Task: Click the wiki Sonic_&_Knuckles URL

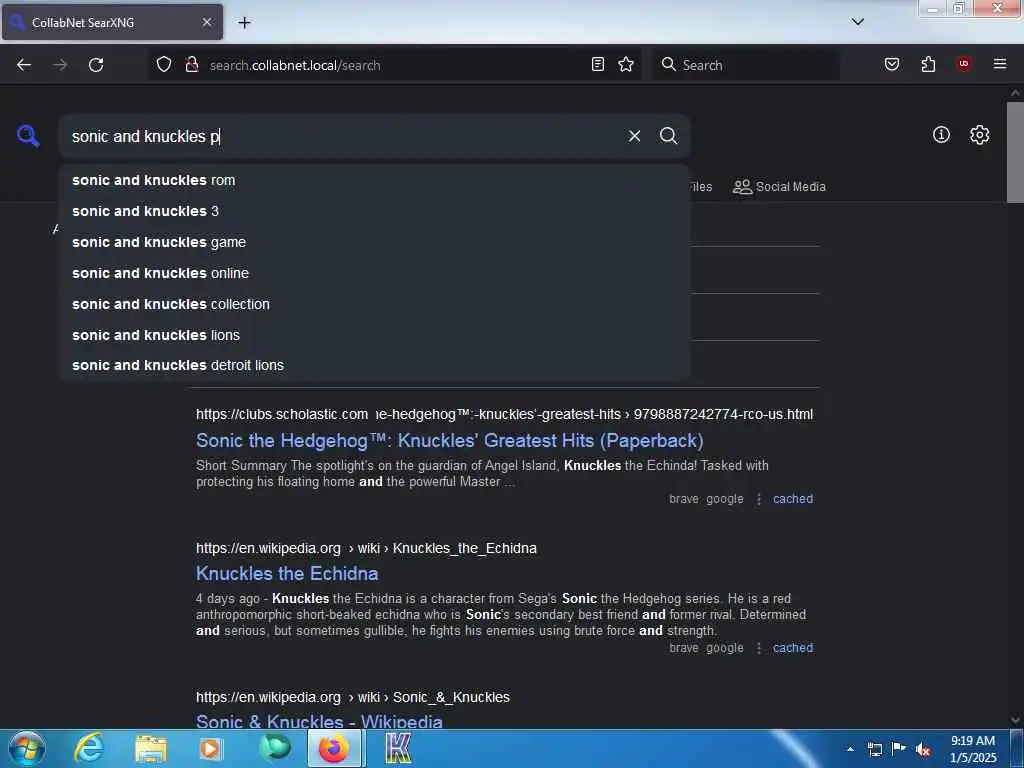Action: (353, 697)
